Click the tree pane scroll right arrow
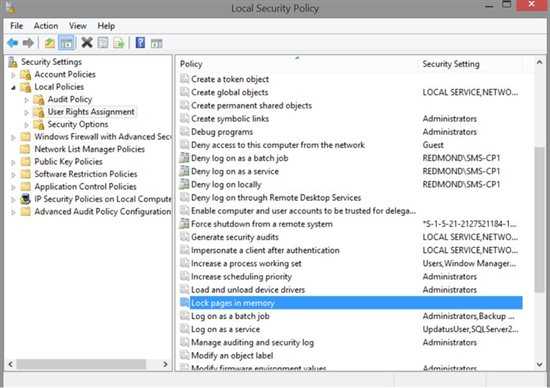This screenshot has height=388, width=550. coord(165,364)
